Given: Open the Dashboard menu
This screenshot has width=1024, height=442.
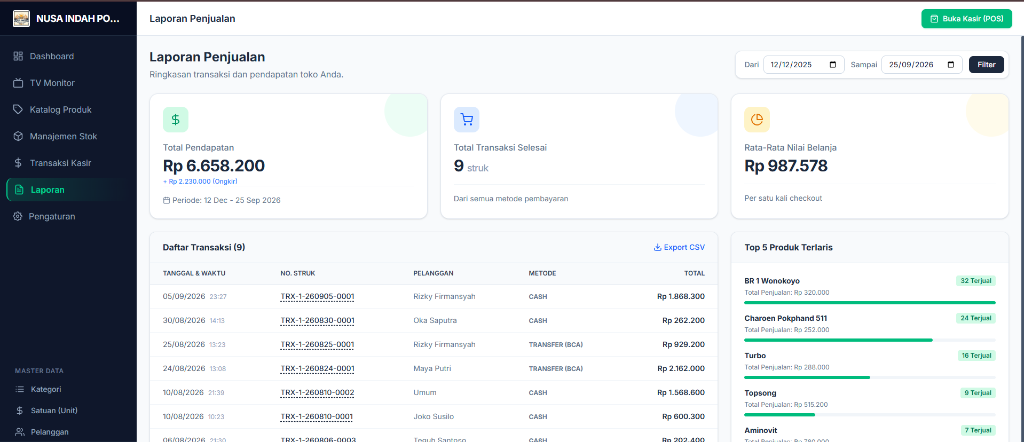Looking at the screenshot, I should coord(68,56).
